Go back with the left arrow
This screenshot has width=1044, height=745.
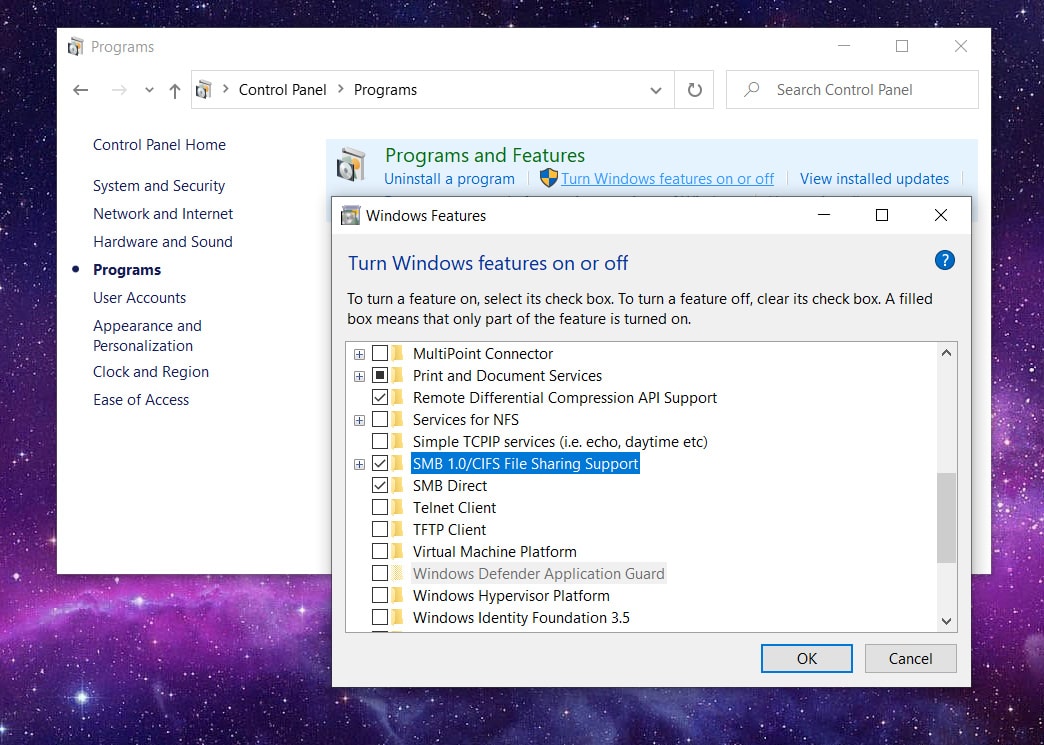[81, 90]
